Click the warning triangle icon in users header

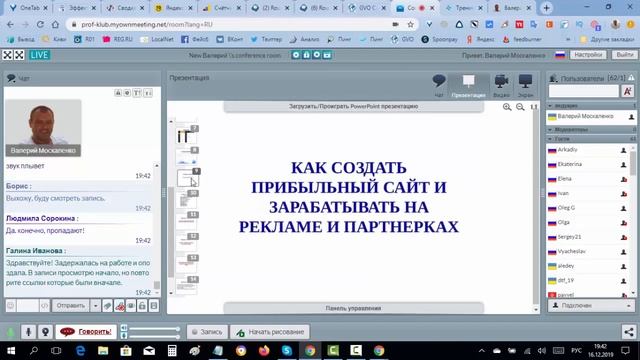(631, 78)
